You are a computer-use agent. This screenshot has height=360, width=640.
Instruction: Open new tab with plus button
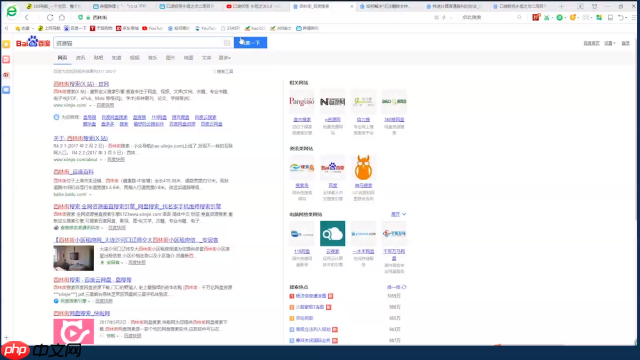[562, 7]
